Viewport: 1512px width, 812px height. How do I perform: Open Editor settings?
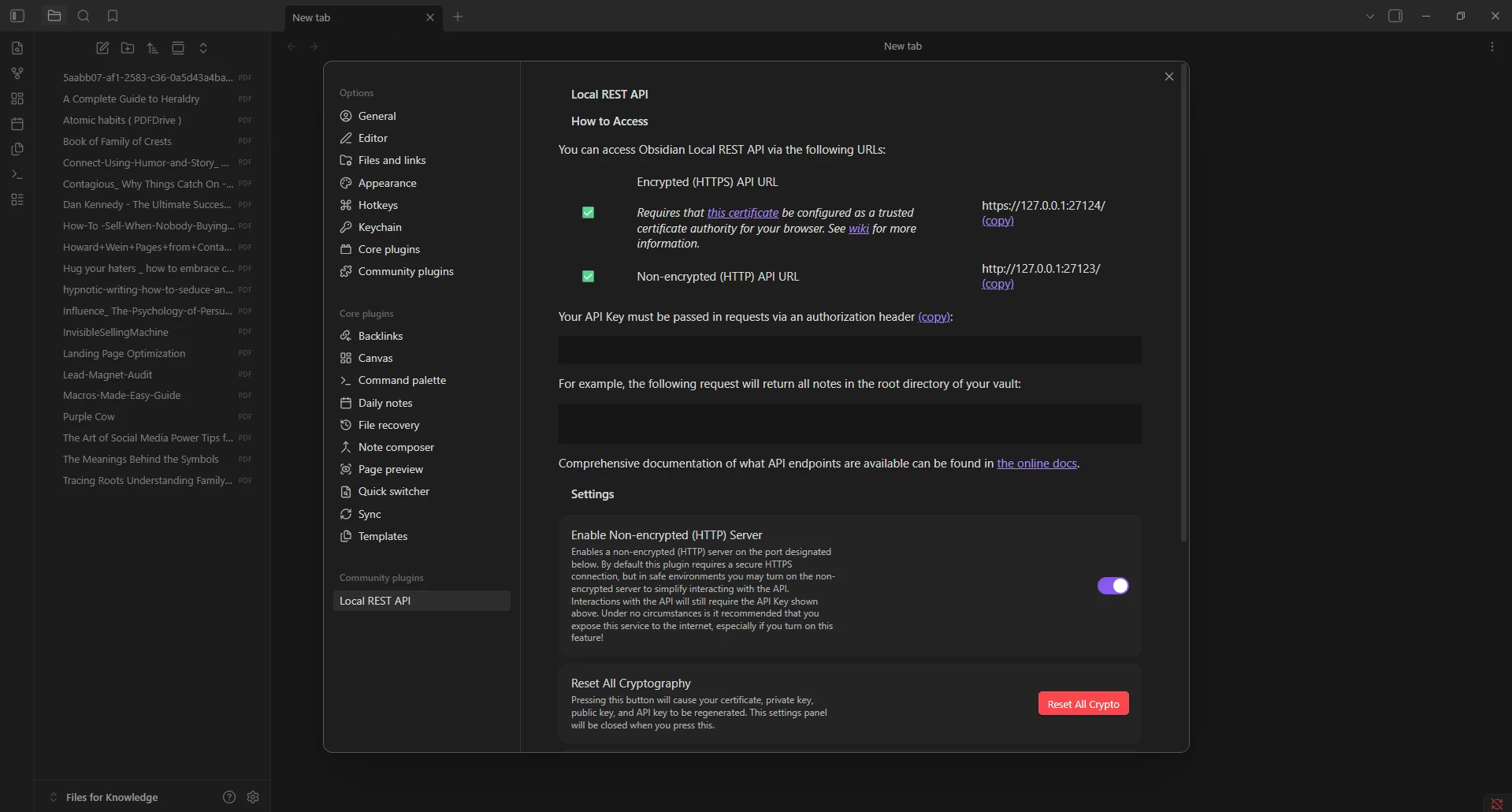coord(422,138)
